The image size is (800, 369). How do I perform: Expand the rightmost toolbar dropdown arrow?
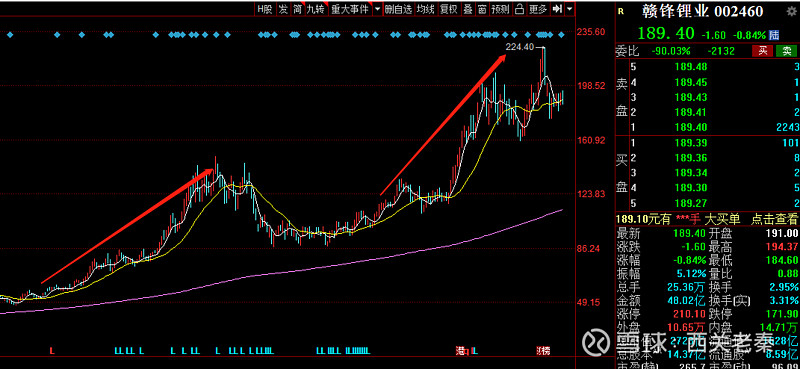coord(569,9)
